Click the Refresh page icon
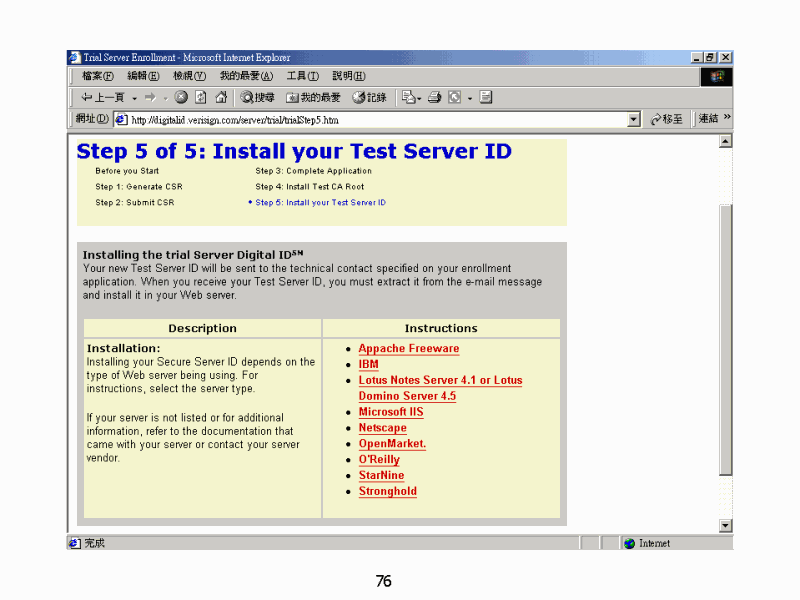800x600 pixels. 200,97
